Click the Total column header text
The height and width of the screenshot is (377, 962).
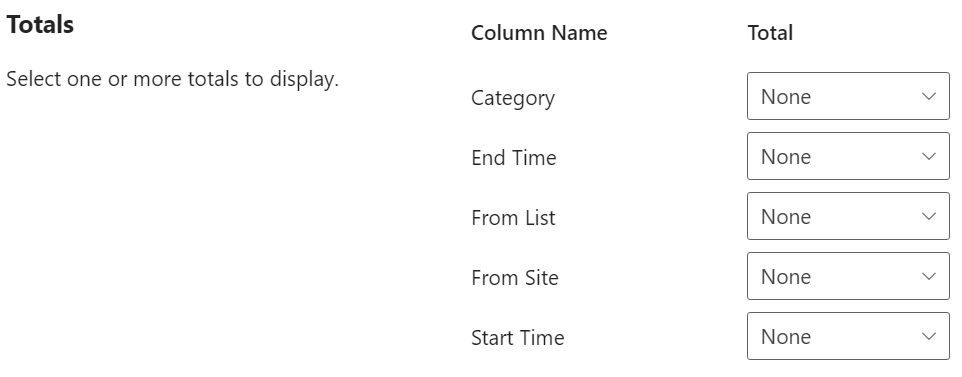coord(770,33)
